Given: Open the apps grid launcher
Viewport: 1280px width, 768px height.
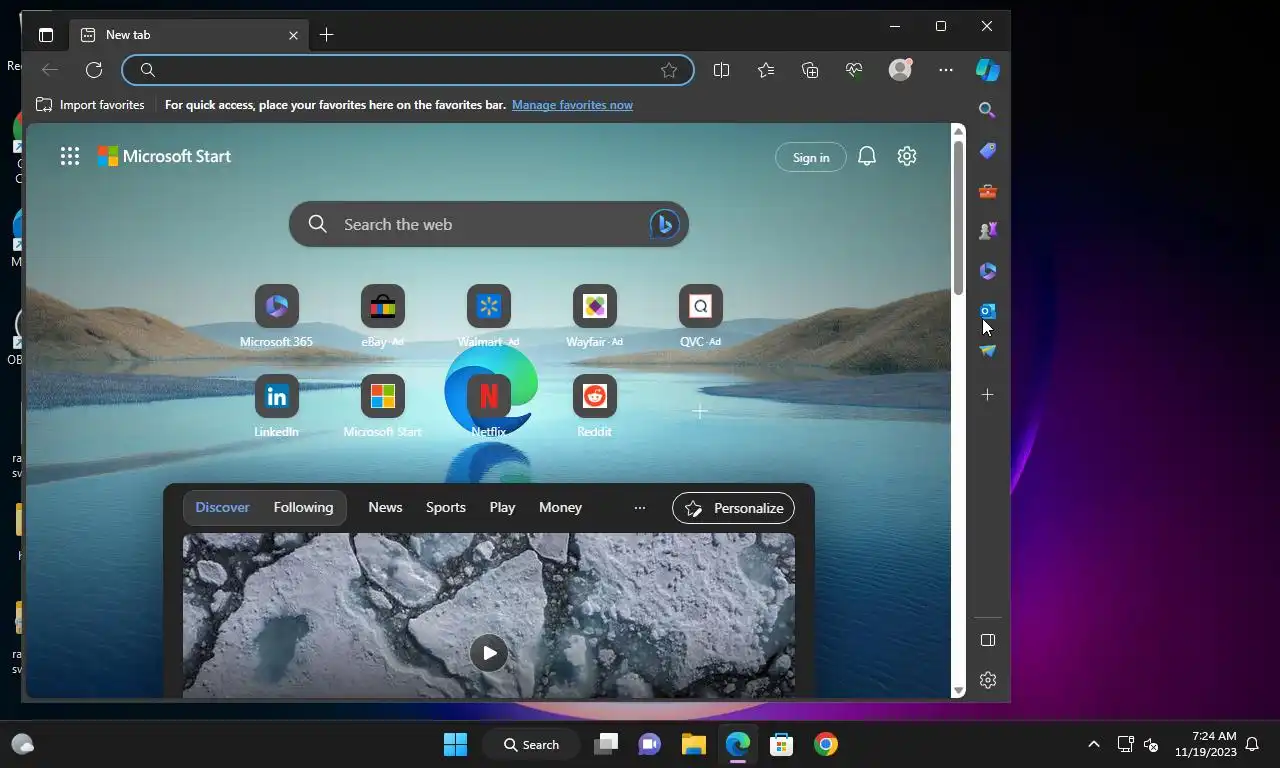Looking at the screenshot, I should (69, 156).
